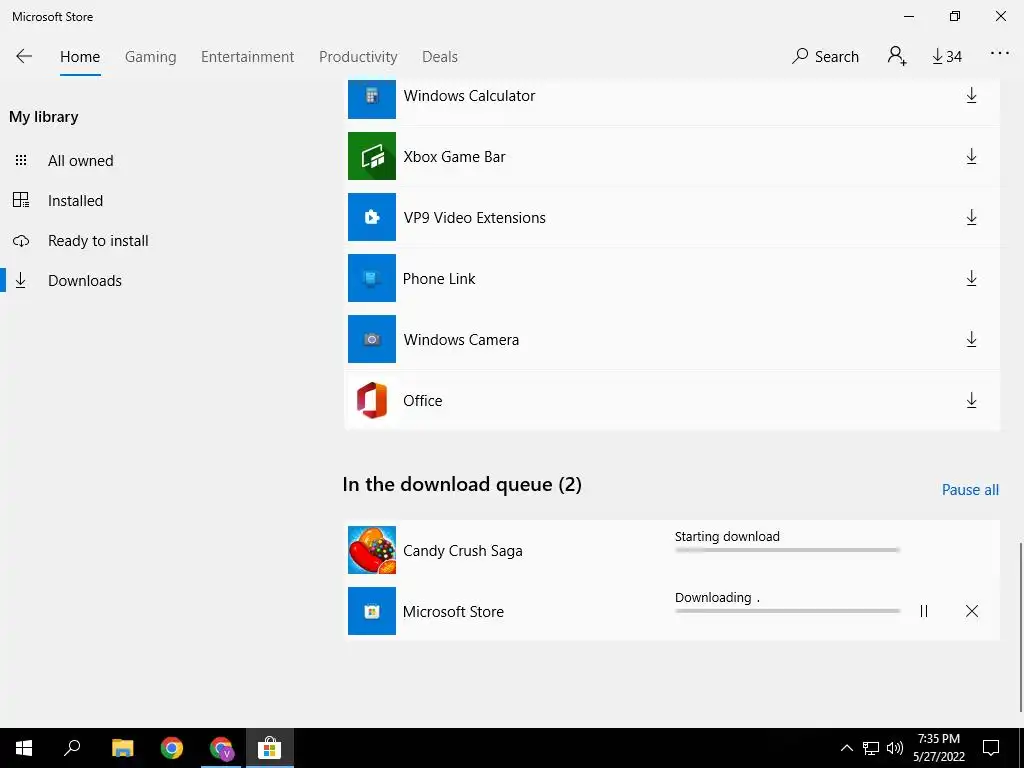Open taskbar search magnifier
Image resolution: width=1024 pixels, height=768 pixels.
[x=72, y=748]
